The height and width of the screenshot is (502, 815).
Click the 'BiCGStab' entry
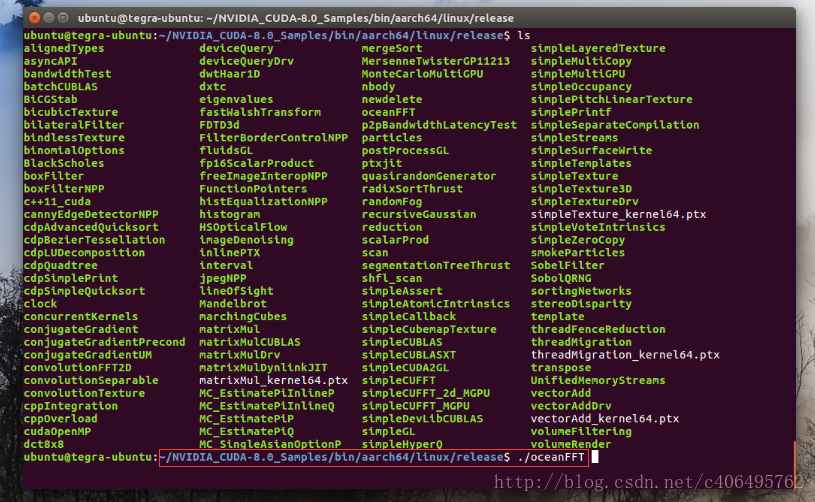pos(50,99)
